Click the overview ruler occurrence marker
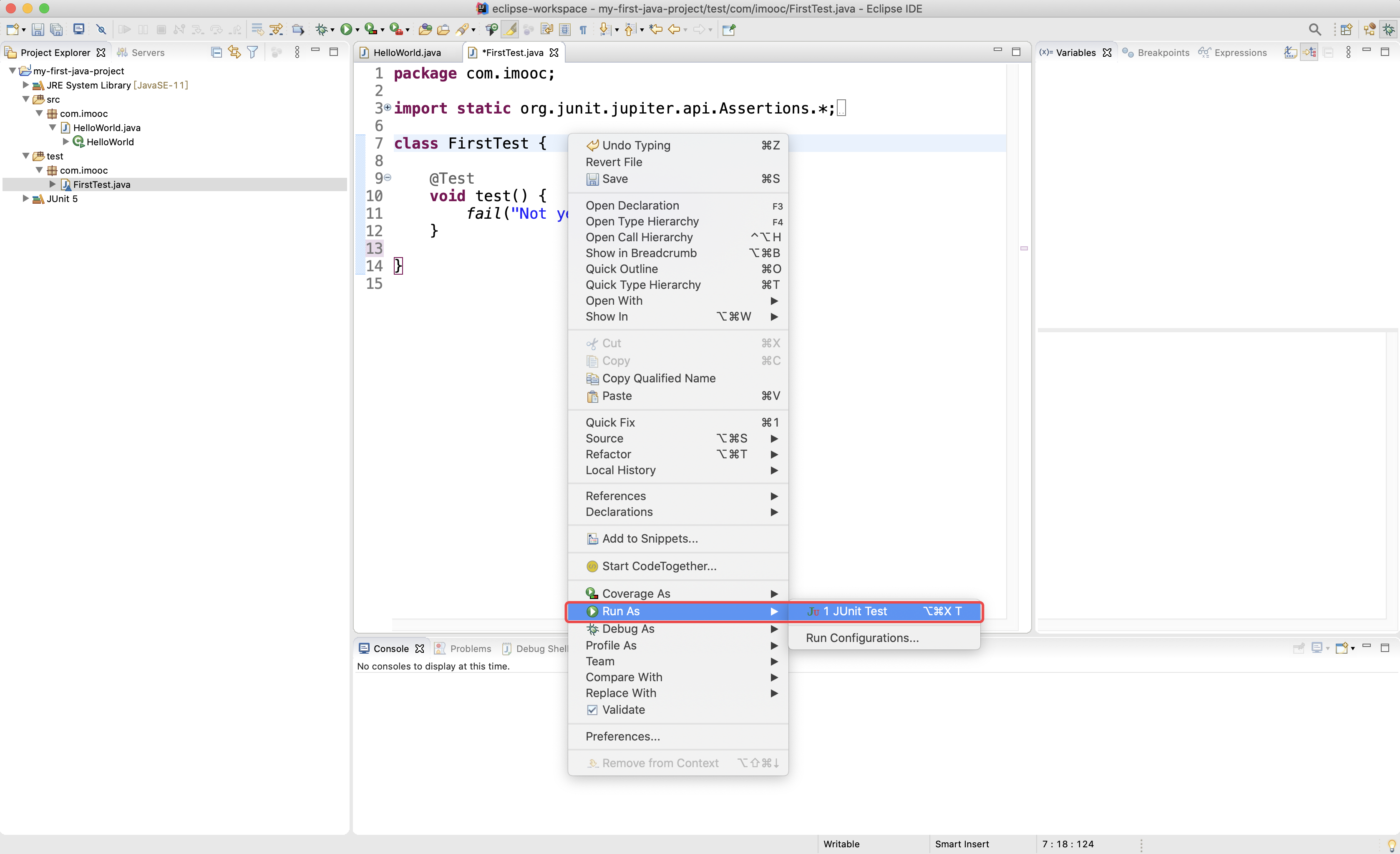Viewport: 1400px width, 854px height. [1024, 248]
